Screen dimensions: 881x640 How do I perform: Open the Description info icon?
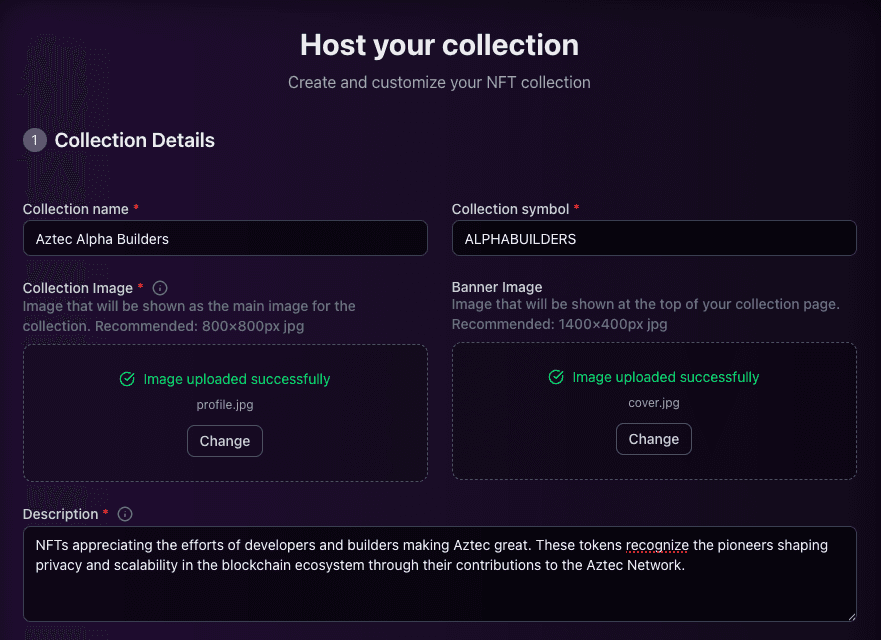pyautogui.click(x=125, y=514)
